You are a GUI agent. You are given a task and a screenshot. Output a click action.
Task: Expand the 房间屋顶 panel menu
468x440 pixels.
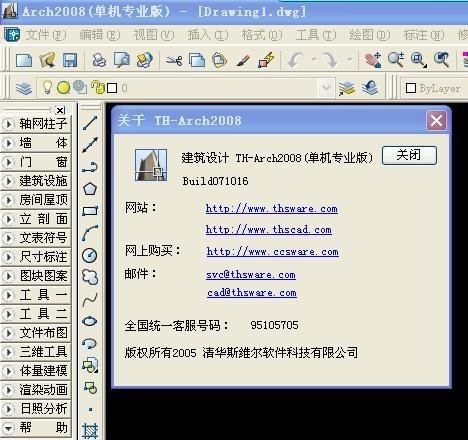[x=35, y=200]
